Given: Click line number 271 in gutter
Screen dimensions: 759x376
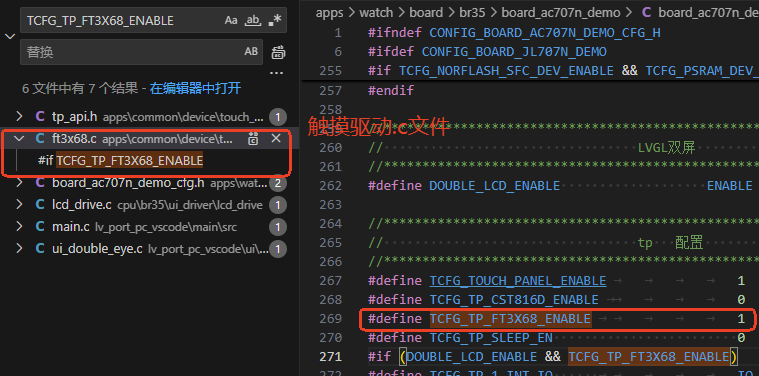Looking at the screenshot, I should pyautogui.click(x=330, y=357).
